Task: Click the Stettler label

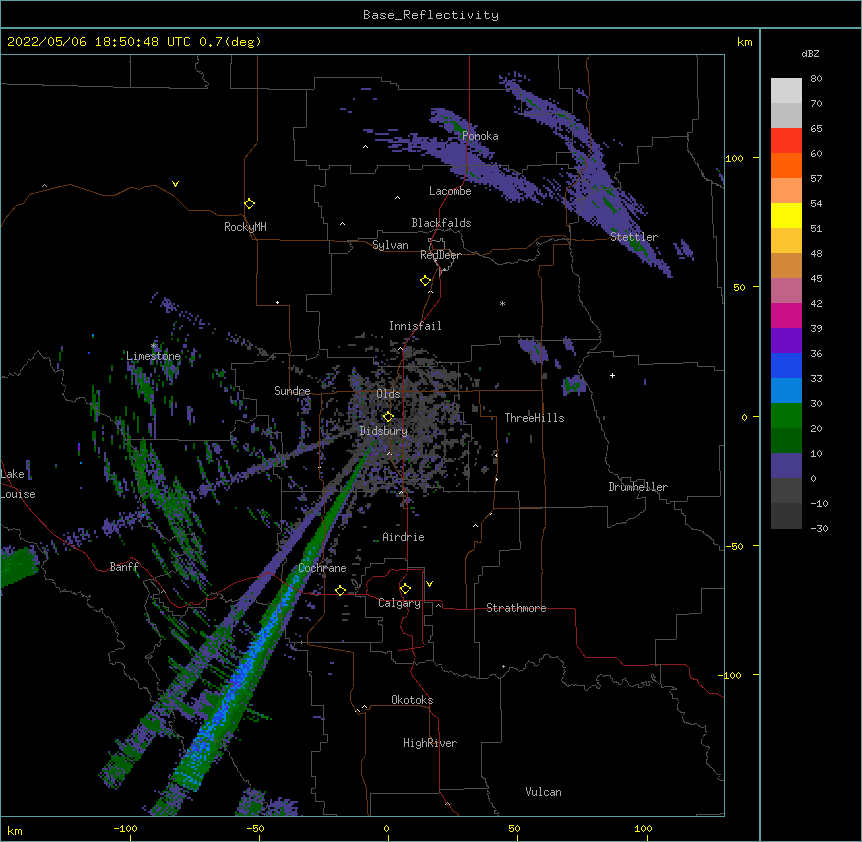Action: click(634, 237)
